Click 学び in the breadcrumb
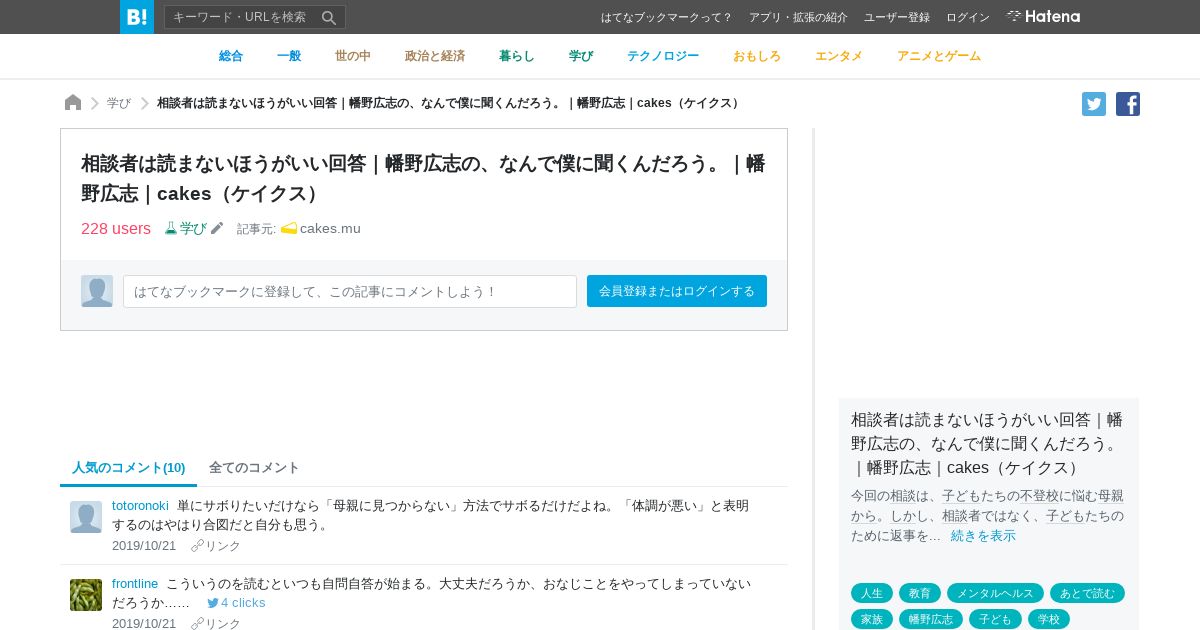This screenshot has width=1200, height=630. click(x=119, y=103)
